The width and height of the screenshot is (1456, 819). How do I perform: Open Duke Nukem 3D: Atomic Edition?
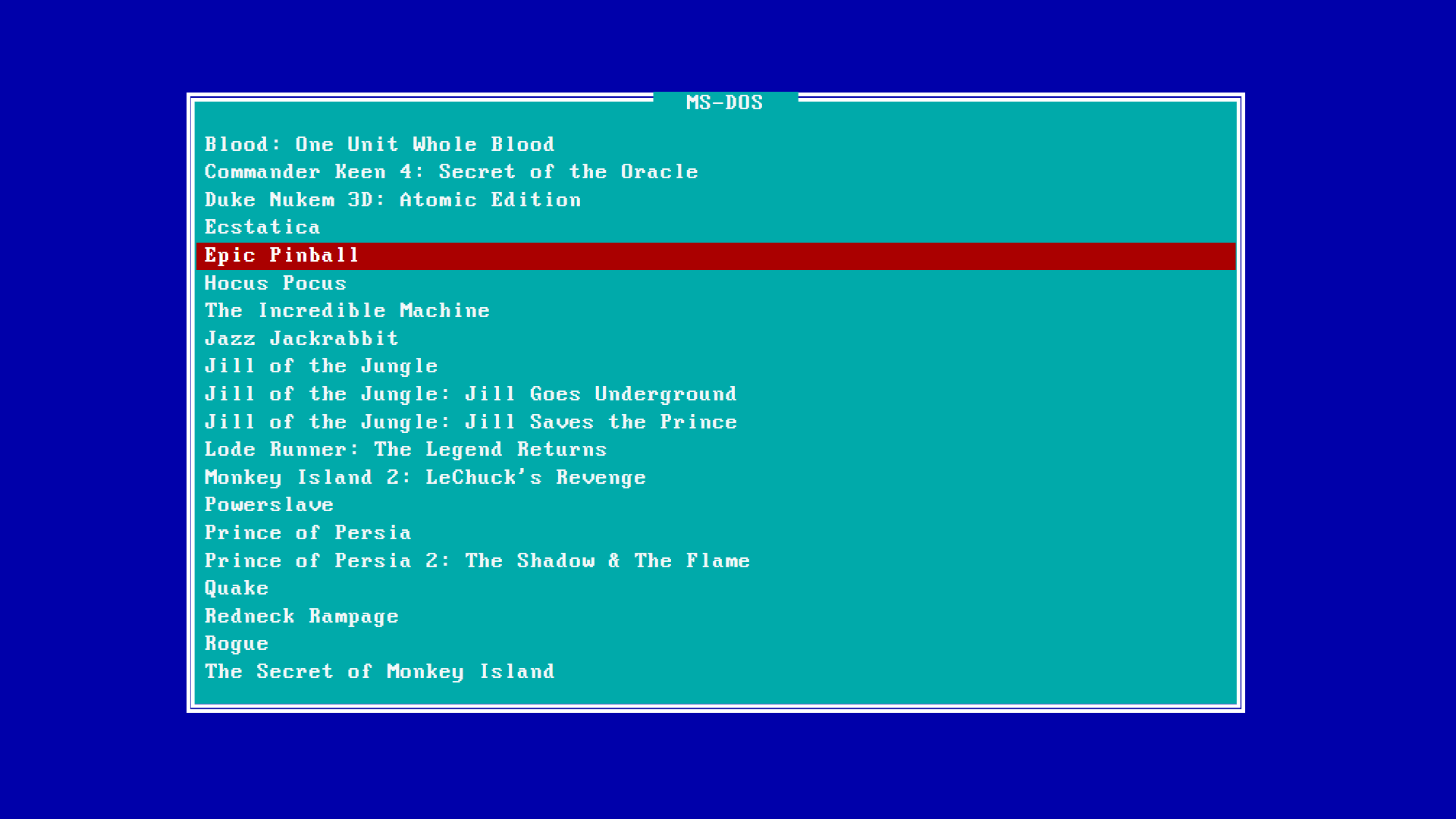pyautogui.click(x=393, y=199)
